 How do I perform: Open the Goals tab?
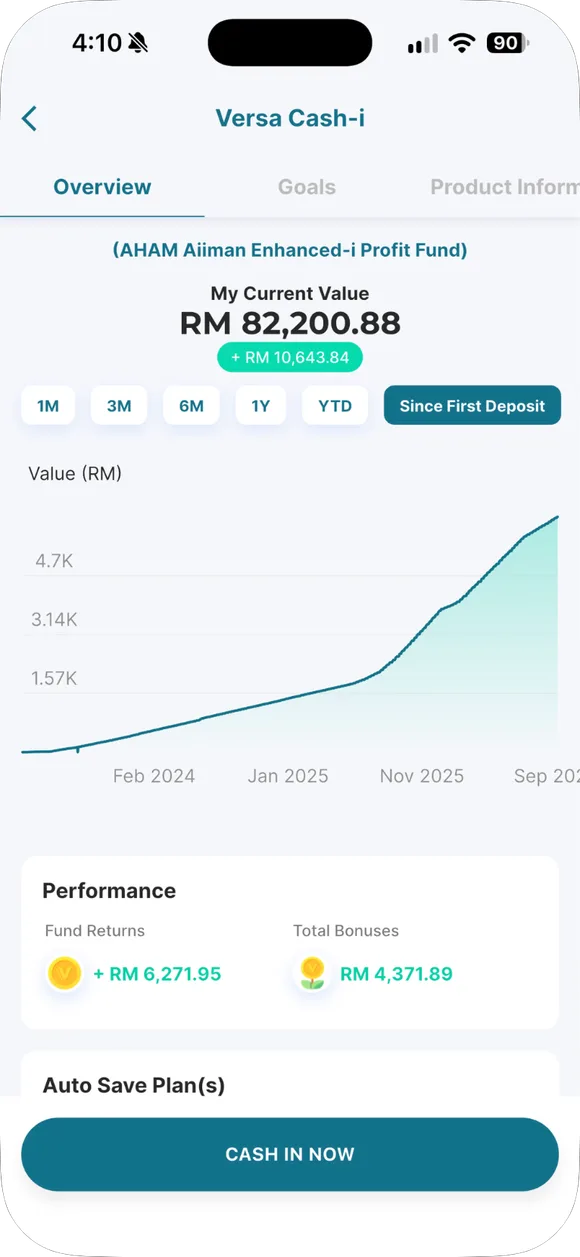[307, 187]
